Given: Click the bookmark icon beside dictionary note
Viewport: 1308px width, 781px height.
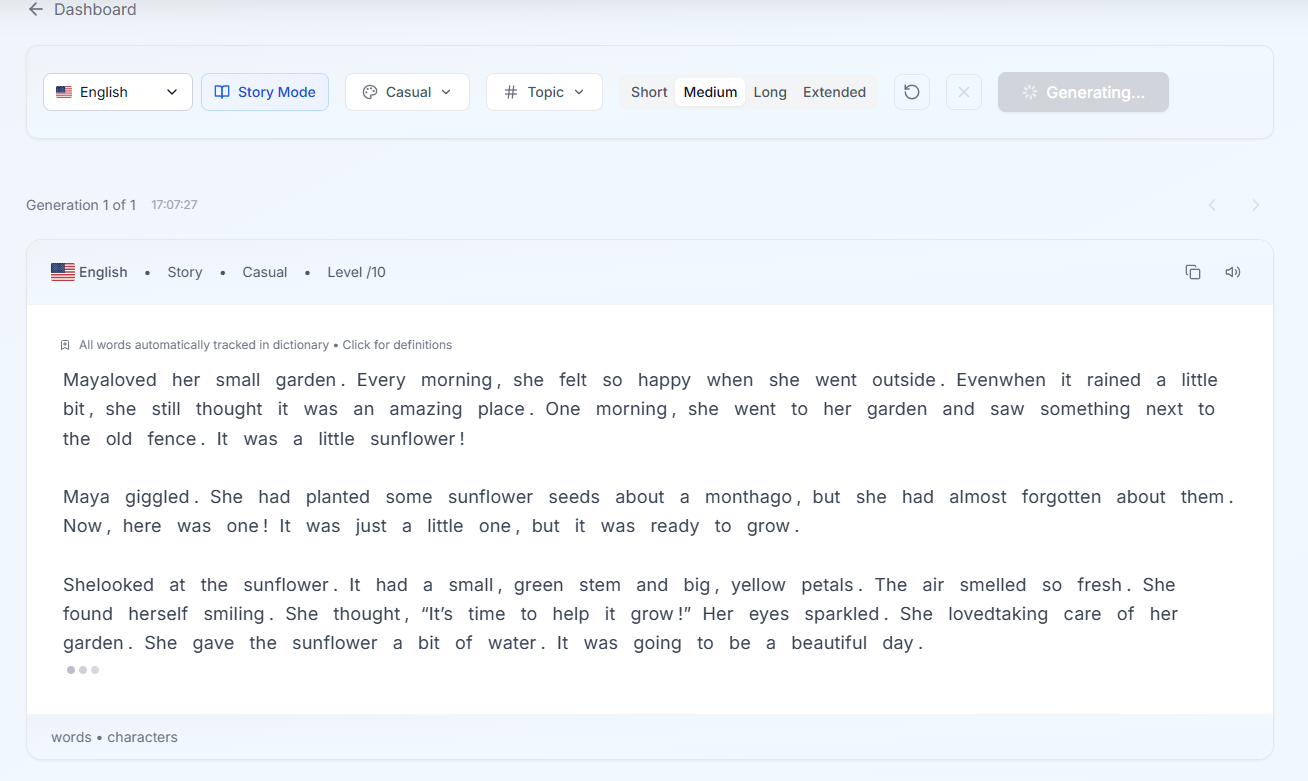Looking at the screenshot, I should [65, 345].
